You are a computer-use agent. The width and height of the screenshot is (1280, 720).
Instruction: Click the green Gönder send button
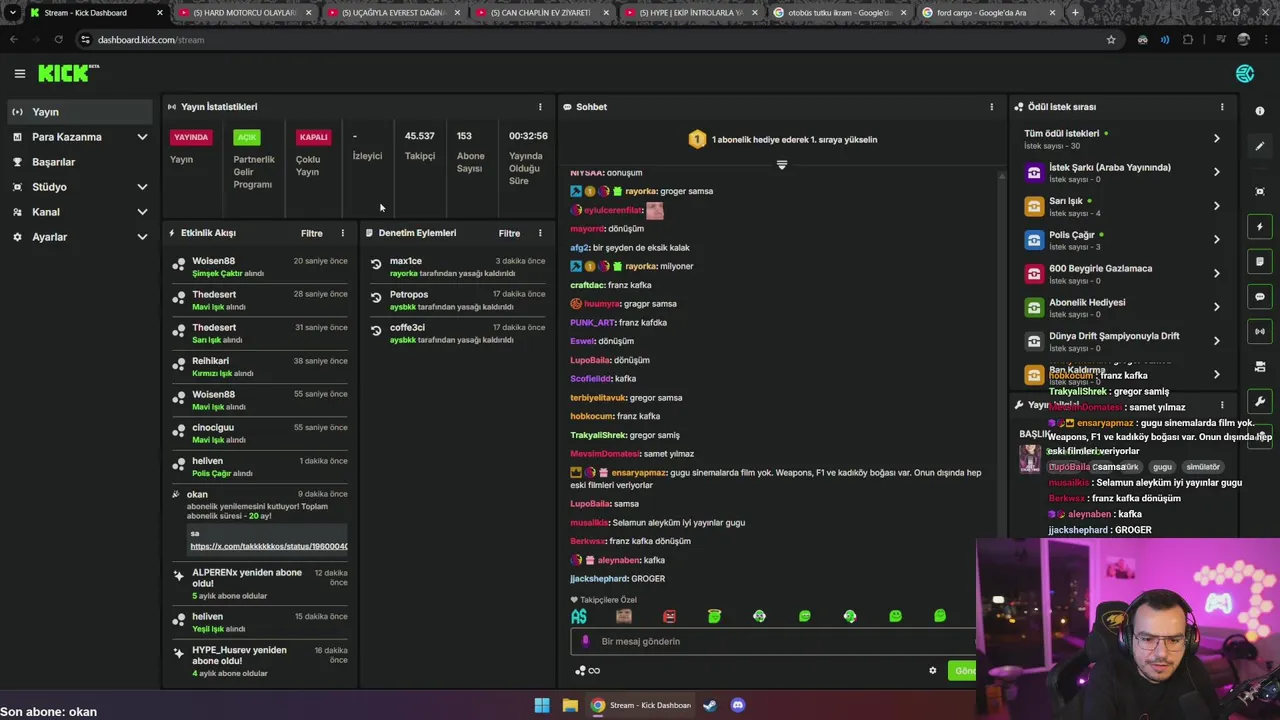tap(962, 671)
